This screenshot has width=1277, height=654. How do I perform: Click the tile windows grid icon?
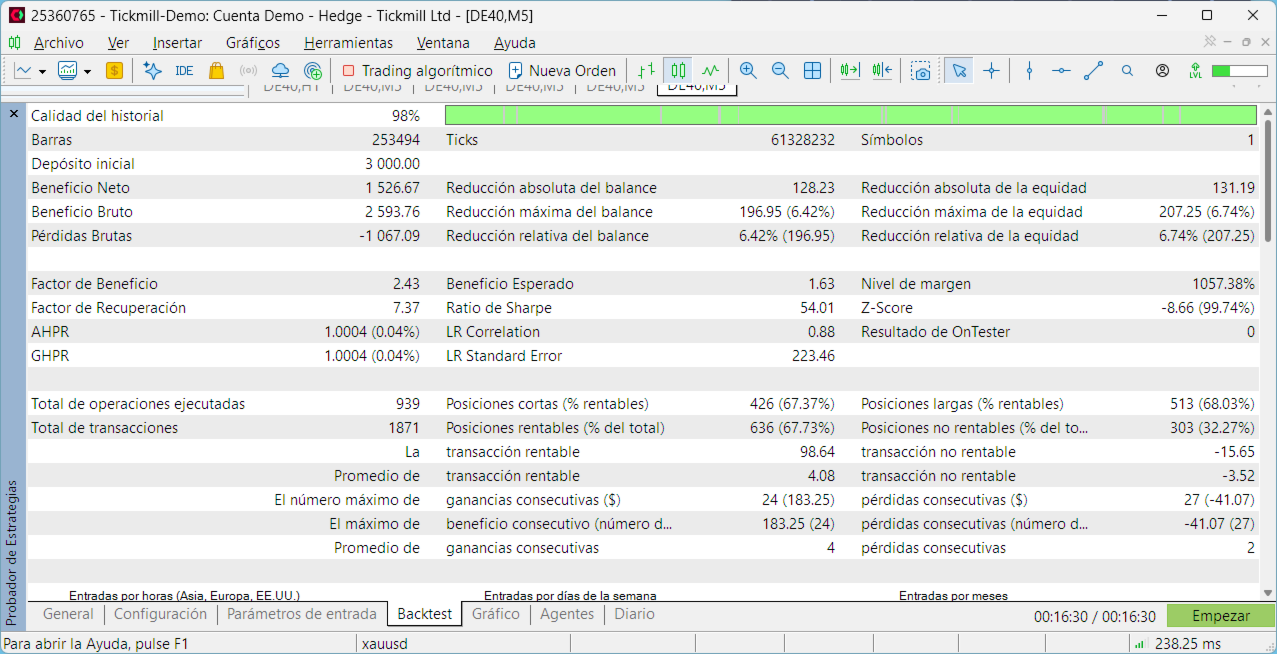coord(812,71)
